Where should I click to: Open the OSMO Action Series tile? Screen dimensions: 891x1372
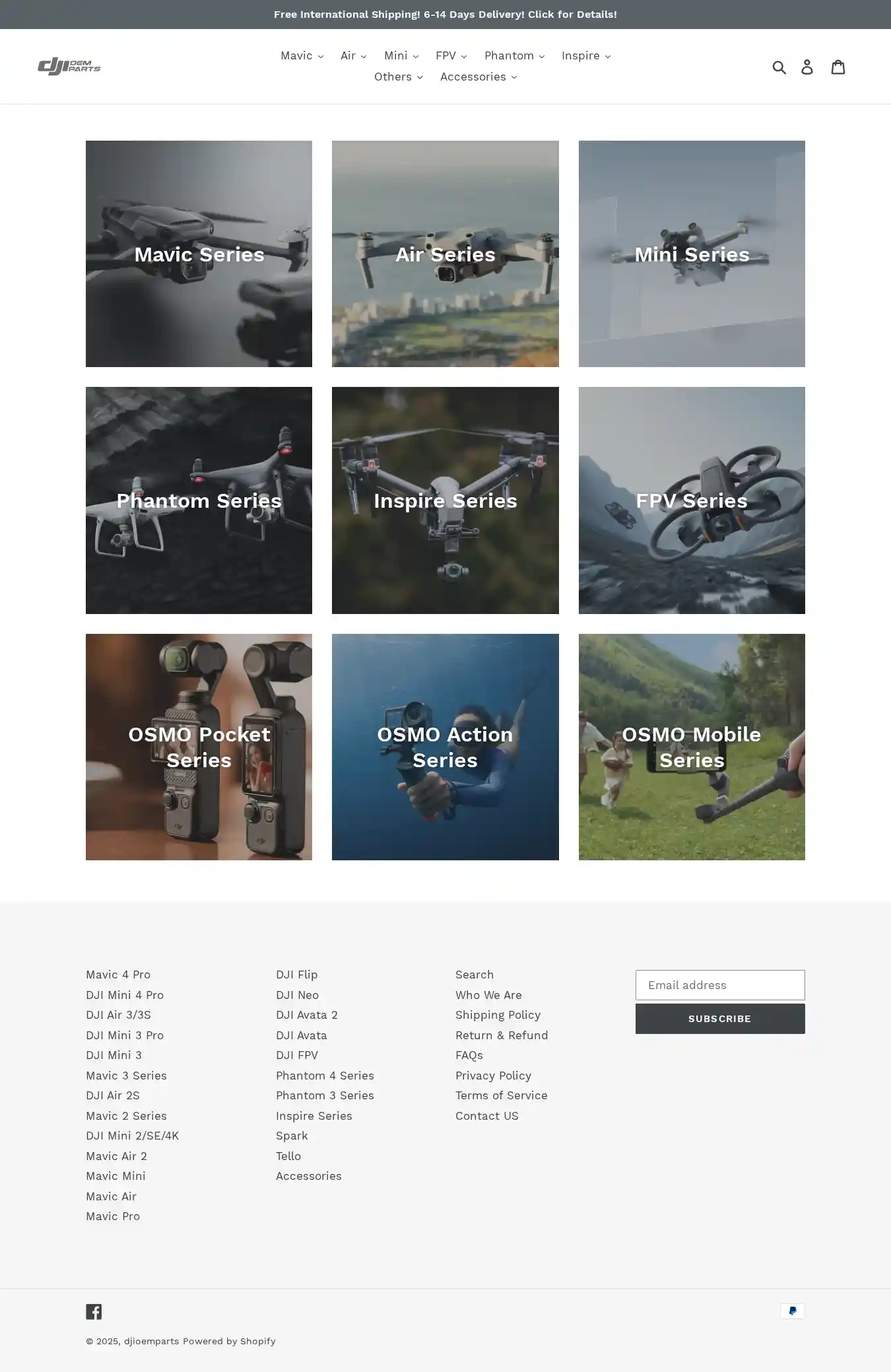[445, 747]
